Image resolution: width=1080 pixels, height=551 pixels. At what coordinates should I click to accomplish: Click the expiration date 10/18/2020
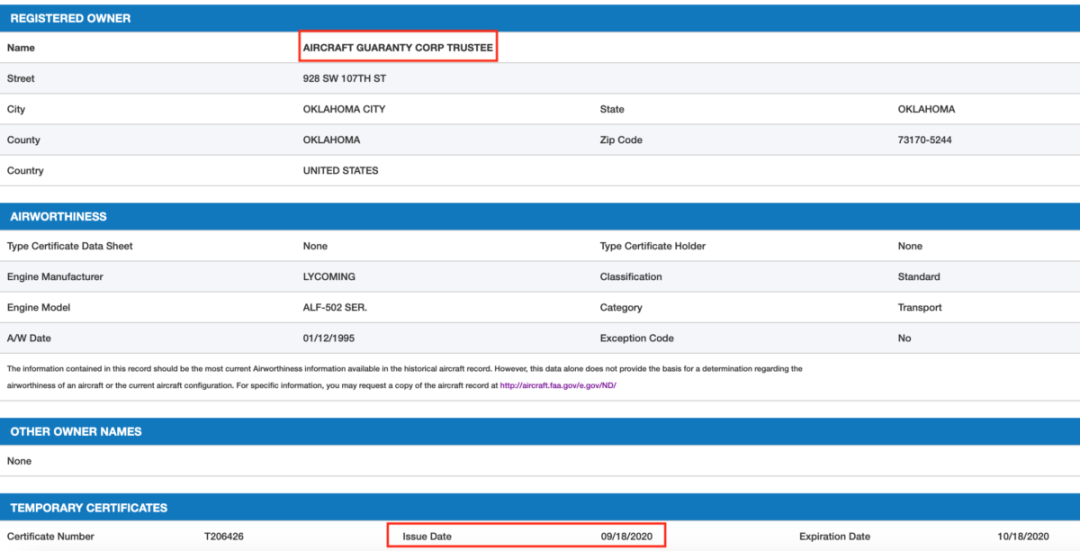pyautogui.click(x=1023, y=537)
